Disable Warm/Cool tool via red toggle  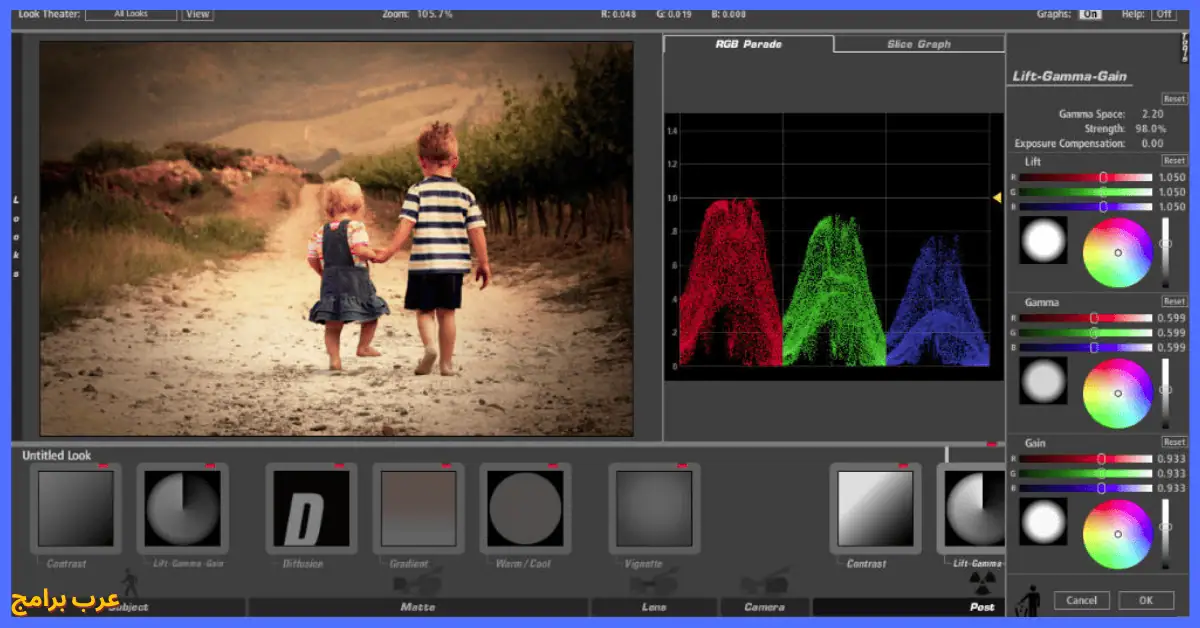552,466
